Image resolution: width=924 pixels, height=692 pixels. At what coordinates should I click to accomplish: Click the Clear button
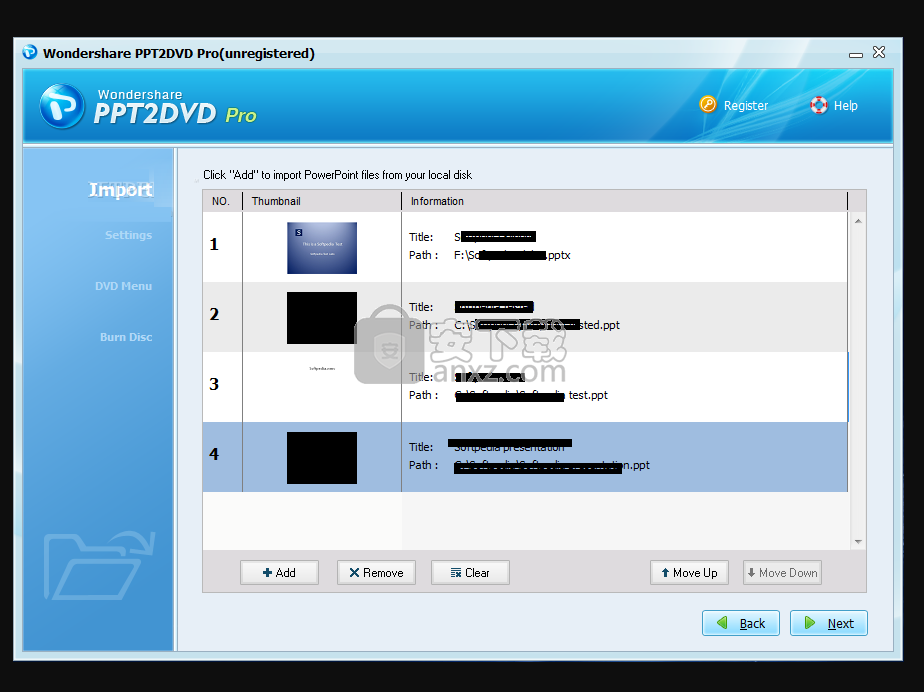[x=470, y=572]
